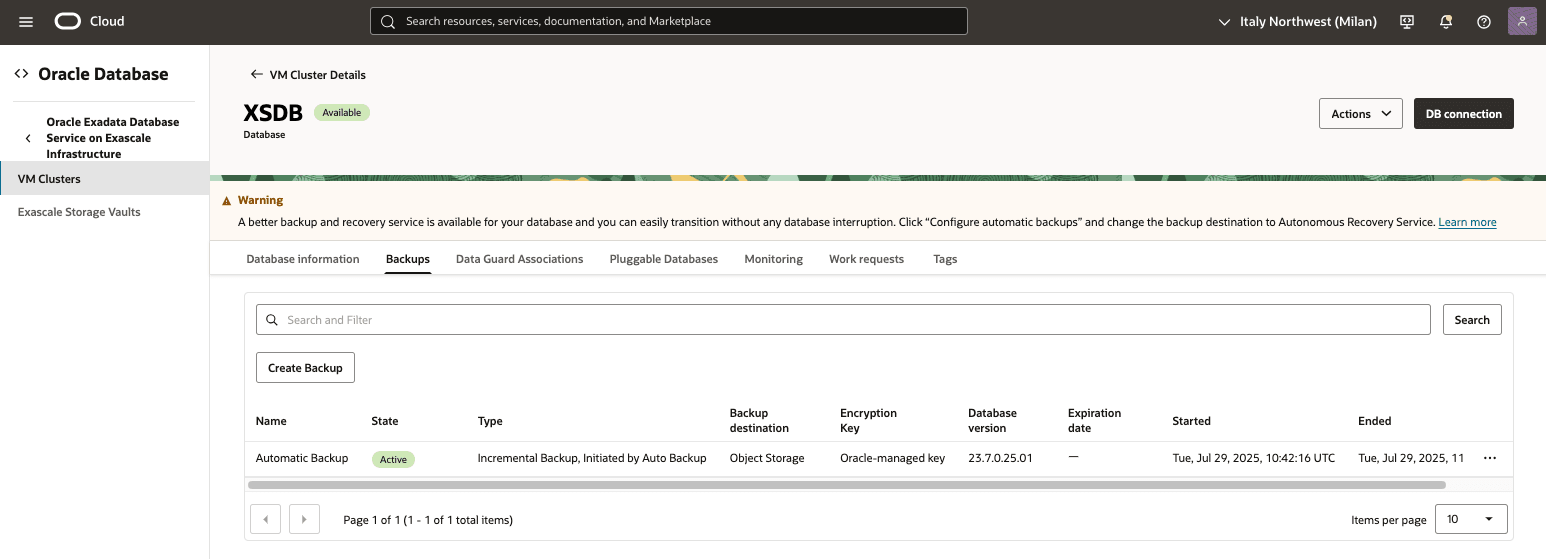Click the Started timestamp 10:42:16 UTC
This screenshot has width=1546, height=559.
point(1253,458)
